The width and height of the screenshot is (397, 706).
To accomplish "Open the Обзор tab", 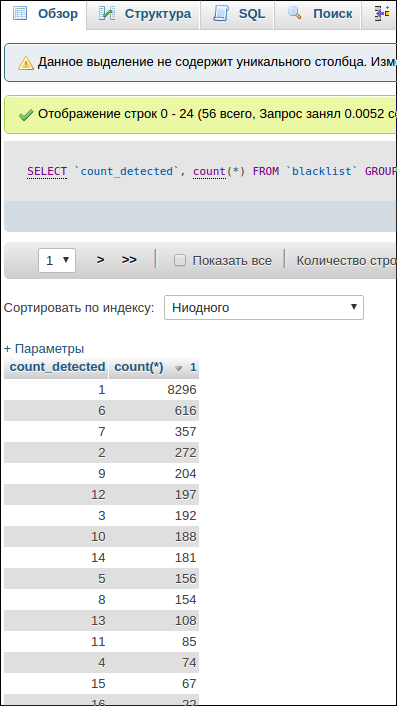I will point(45,14).
